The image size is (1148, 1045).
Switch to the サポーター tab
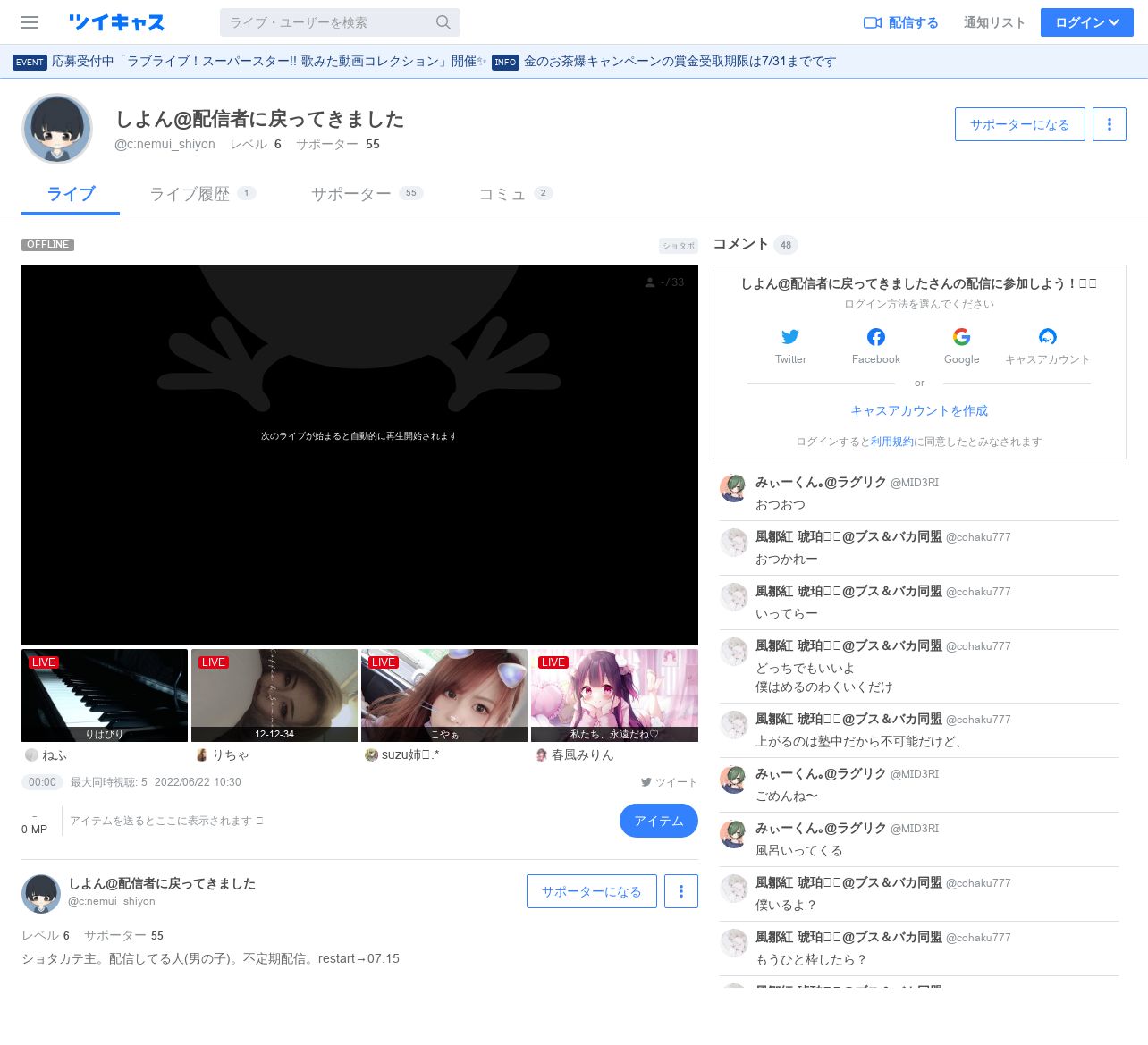pyautogui.click(x=367, y=194)
